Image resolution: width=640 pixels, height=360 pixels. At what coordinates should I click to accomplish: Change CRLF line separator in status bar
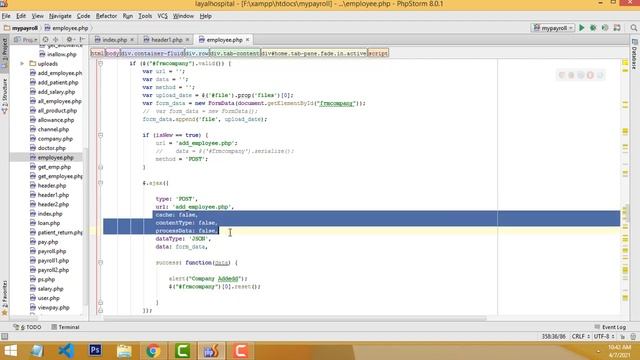tap(580, 336)
